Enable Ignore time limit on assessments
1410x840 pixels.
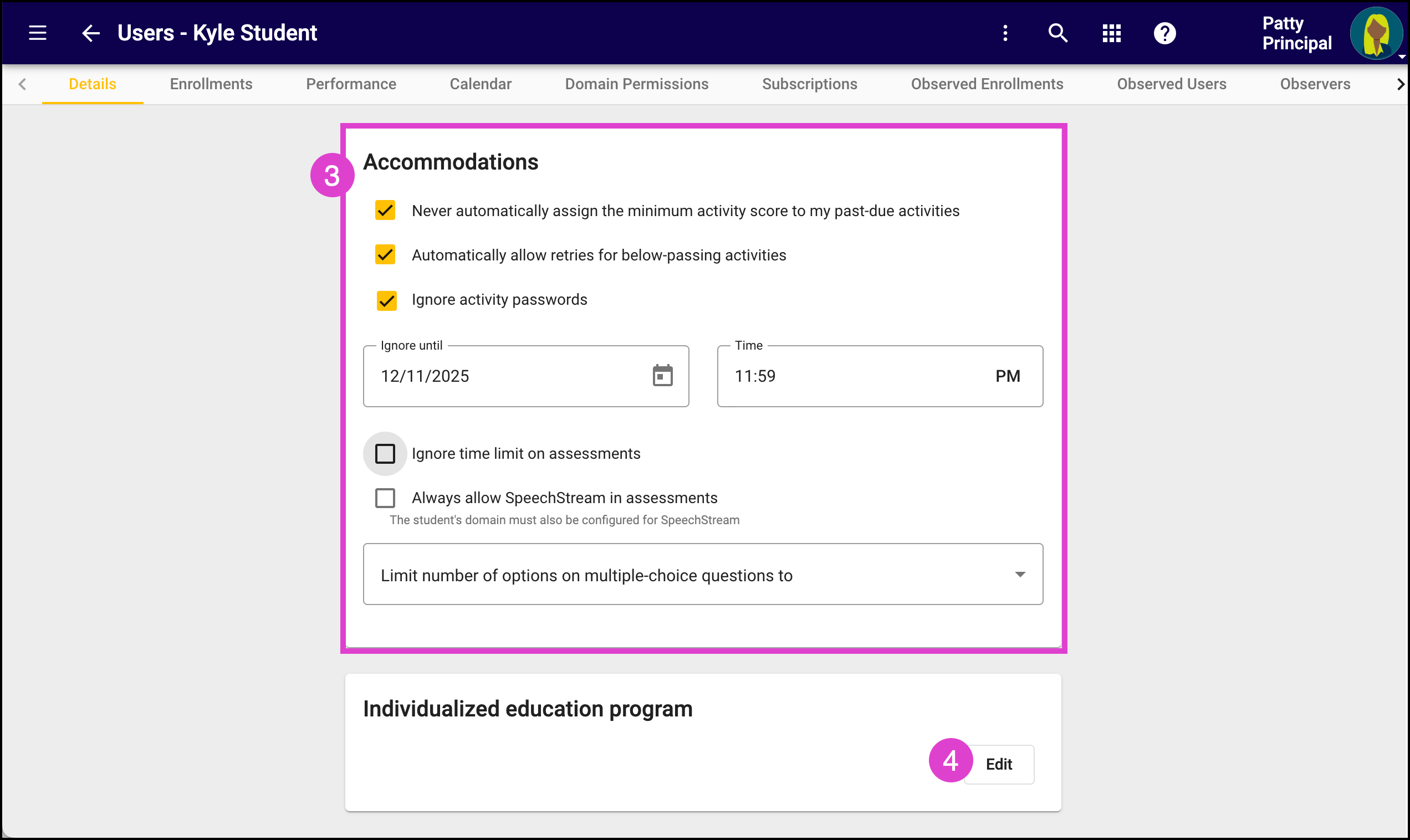385,453
